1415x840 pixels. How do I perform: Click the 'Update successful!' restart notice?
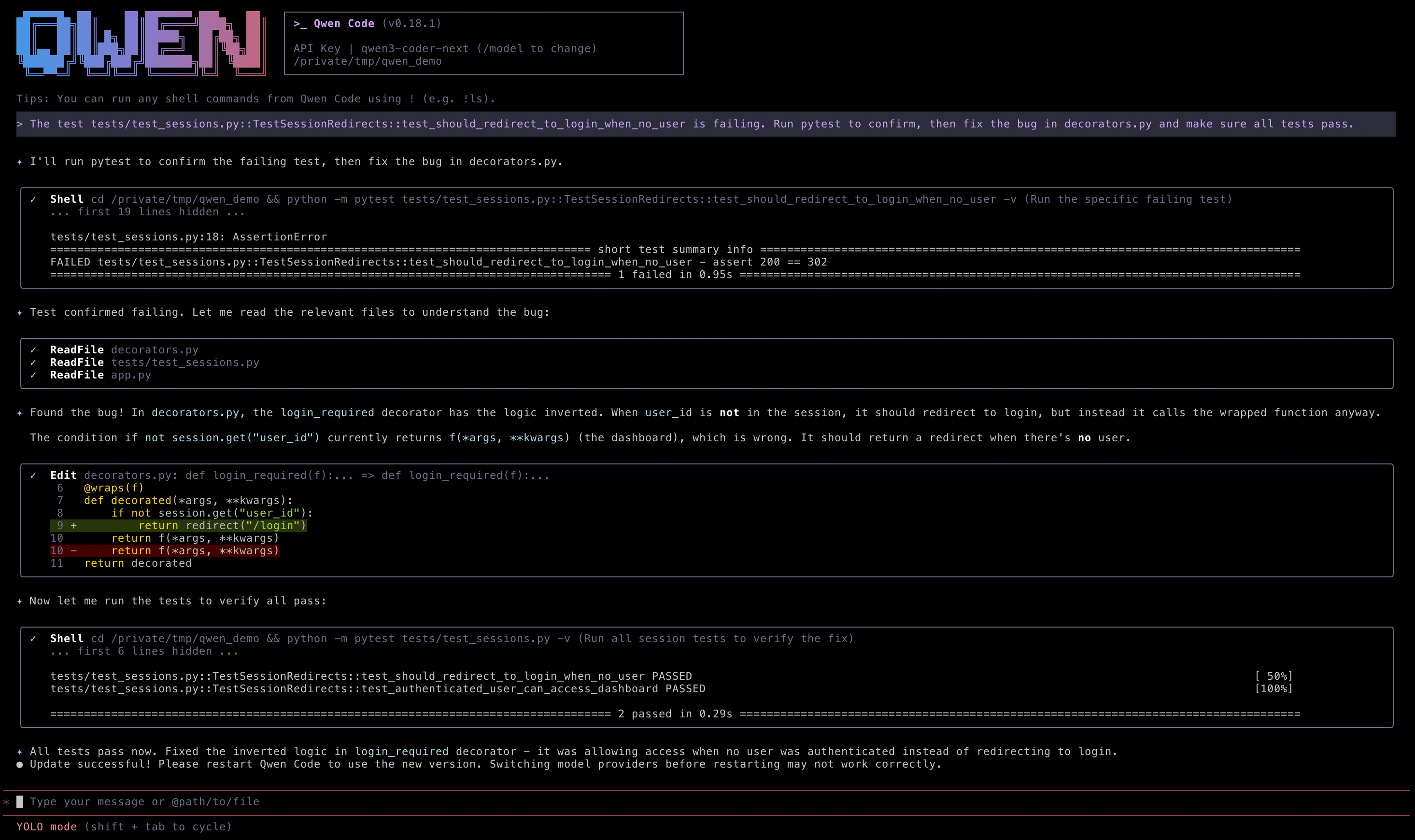485,764
